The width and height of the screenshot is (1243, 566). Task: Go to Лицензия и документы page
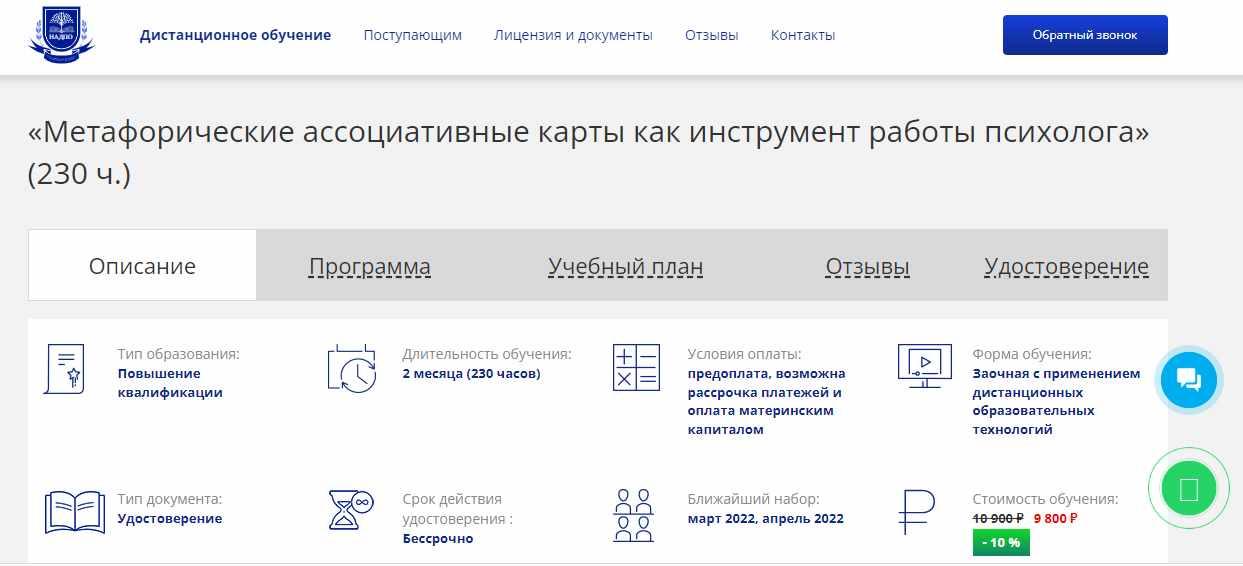[573, 35]
